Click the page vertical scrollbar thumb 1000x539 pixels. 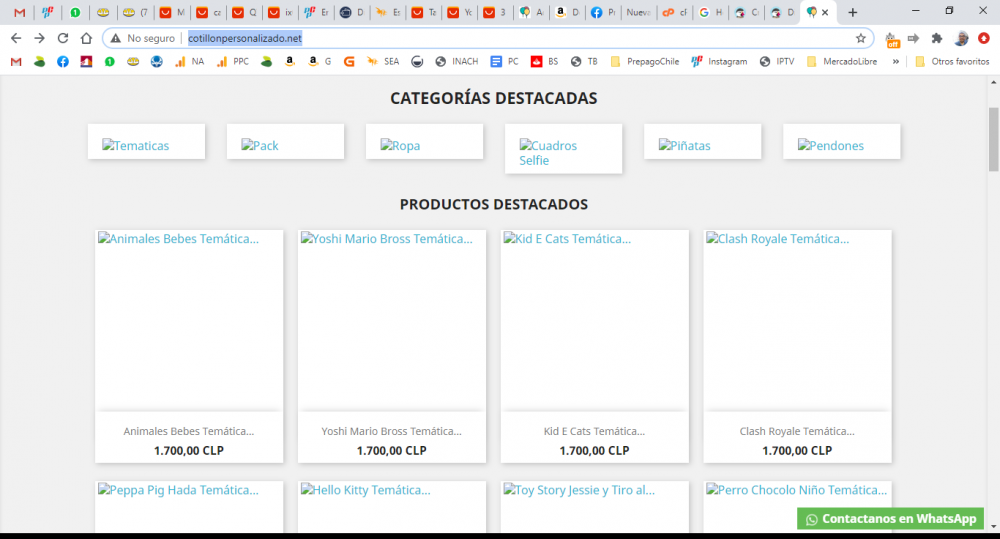coord(994,139)
